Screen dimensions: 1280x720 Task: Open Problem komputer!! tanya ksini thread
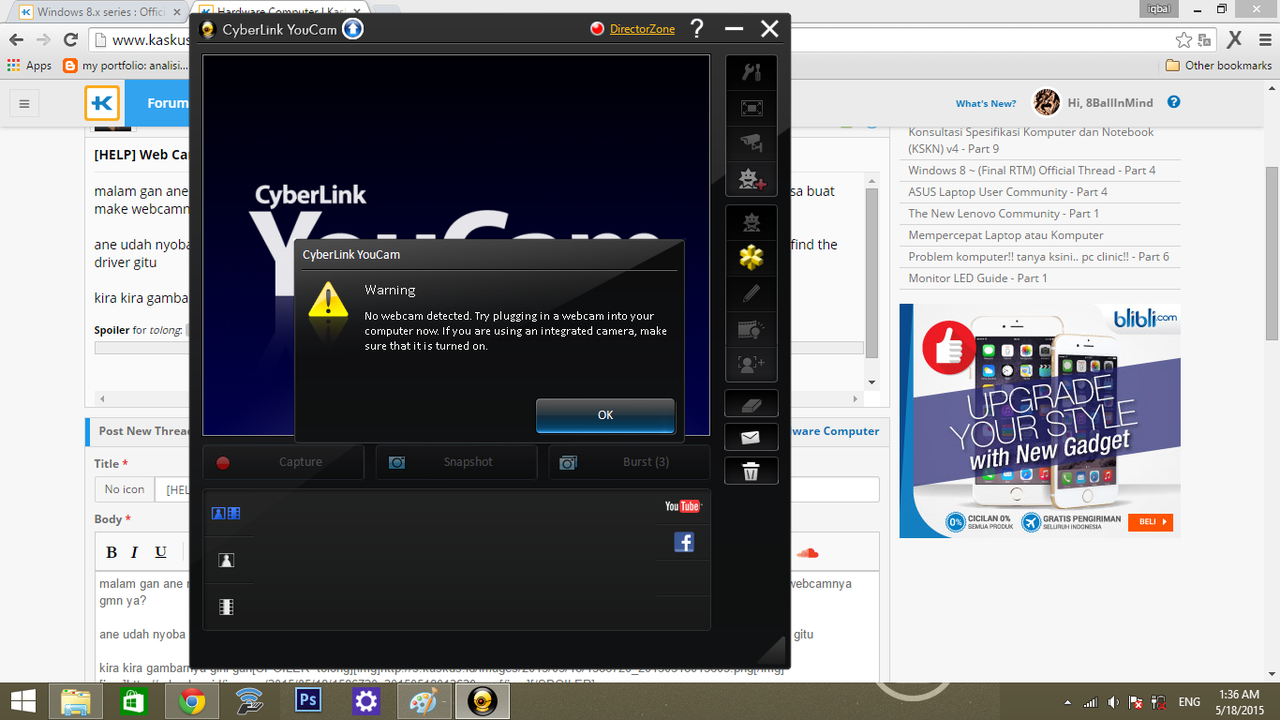[1039, 256]
